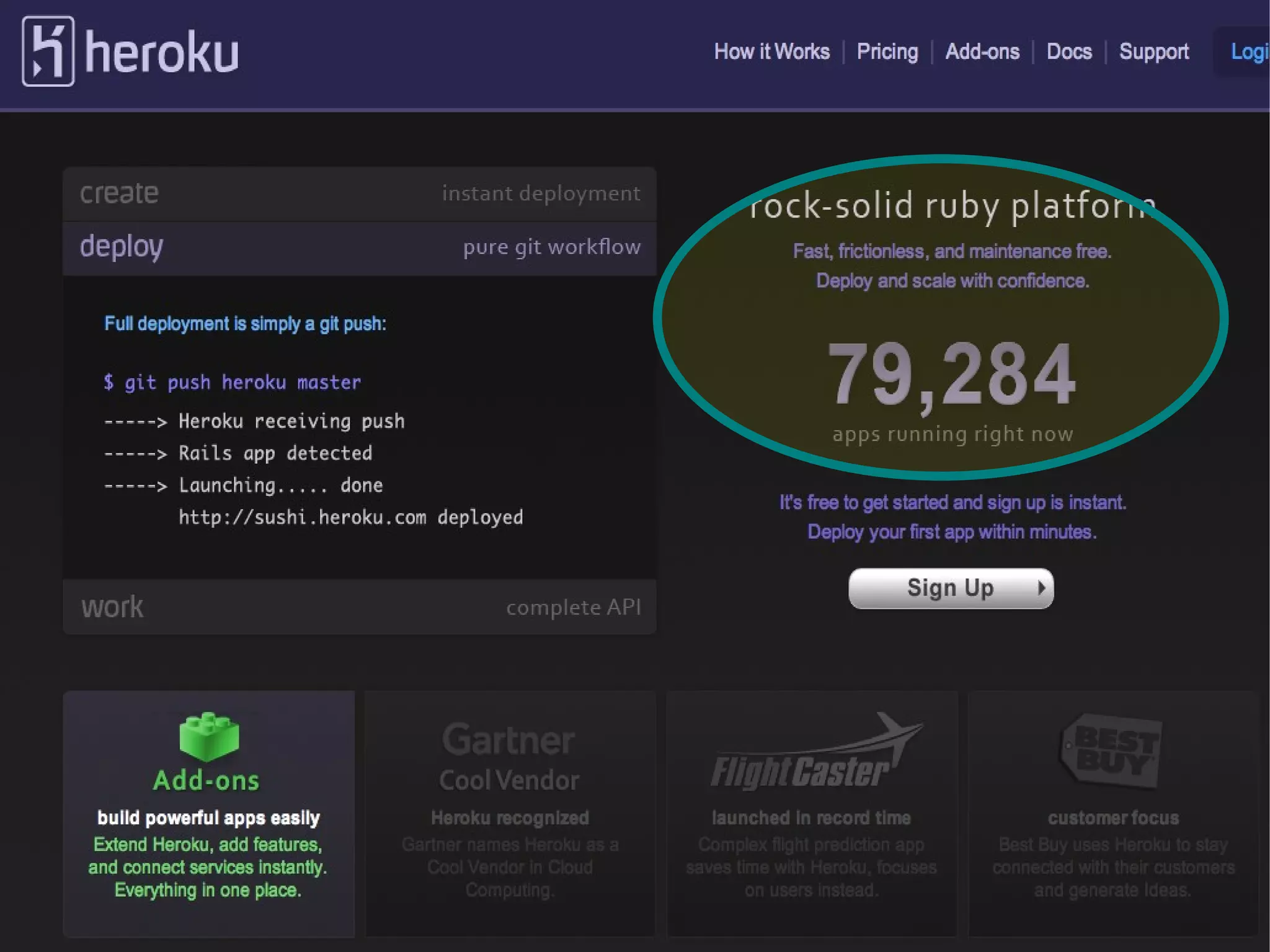Click the arrow on Sign Up button
This screenshot has width=1270, height=952.
[1042, 587]
